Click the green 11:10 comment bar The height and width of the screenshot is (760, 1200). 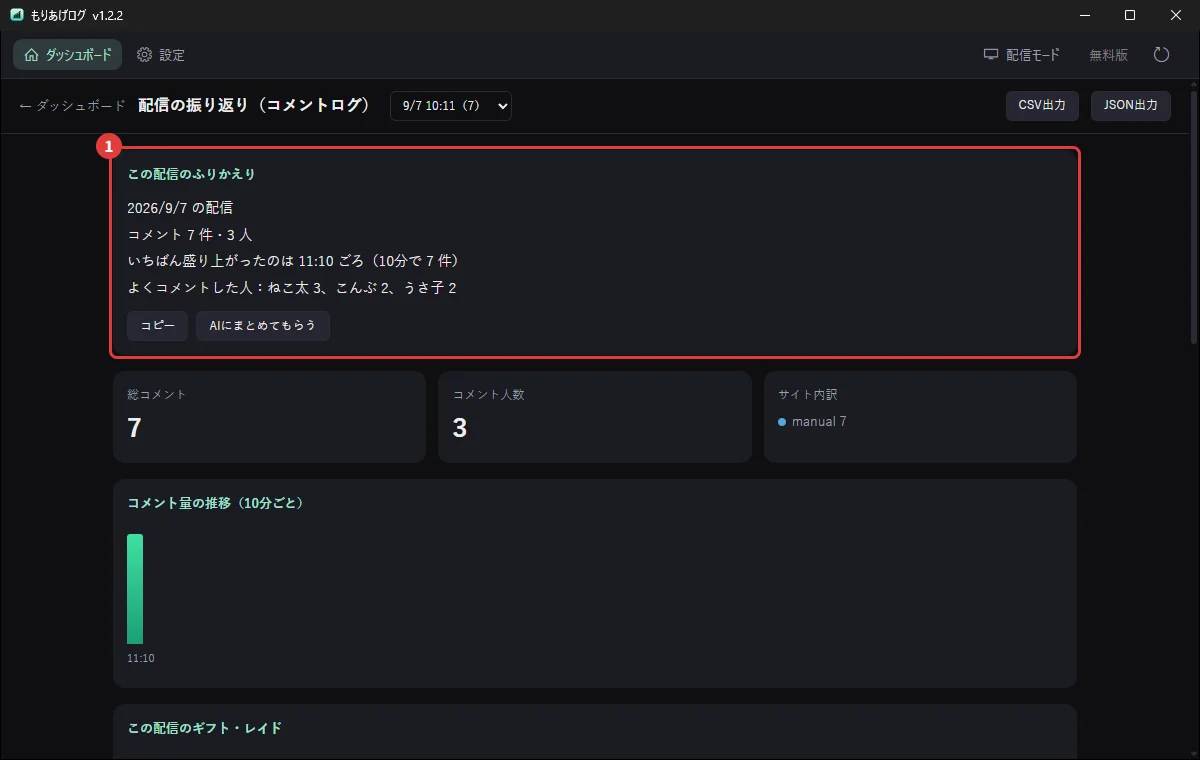tap(135, 589)
